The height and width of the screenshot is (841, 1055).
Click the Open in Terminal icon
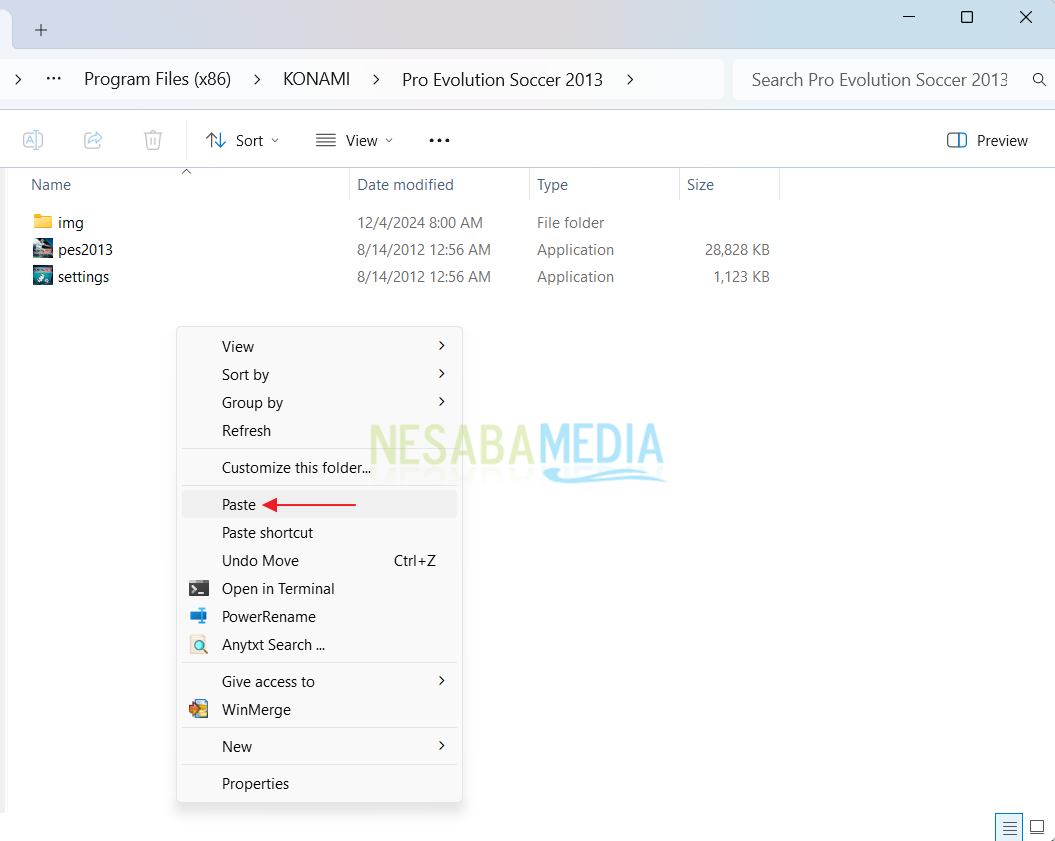click(198, 589)
